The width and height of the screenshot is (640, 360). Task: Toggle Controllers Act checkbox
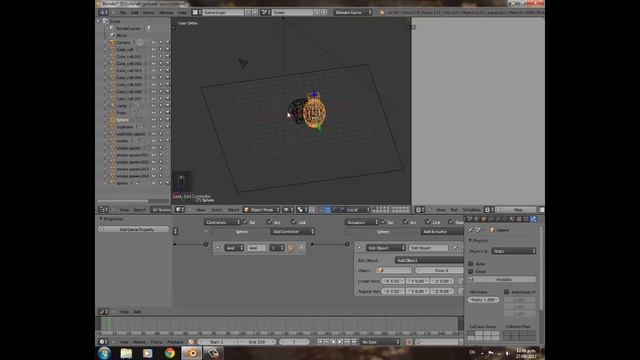[269, 222]
